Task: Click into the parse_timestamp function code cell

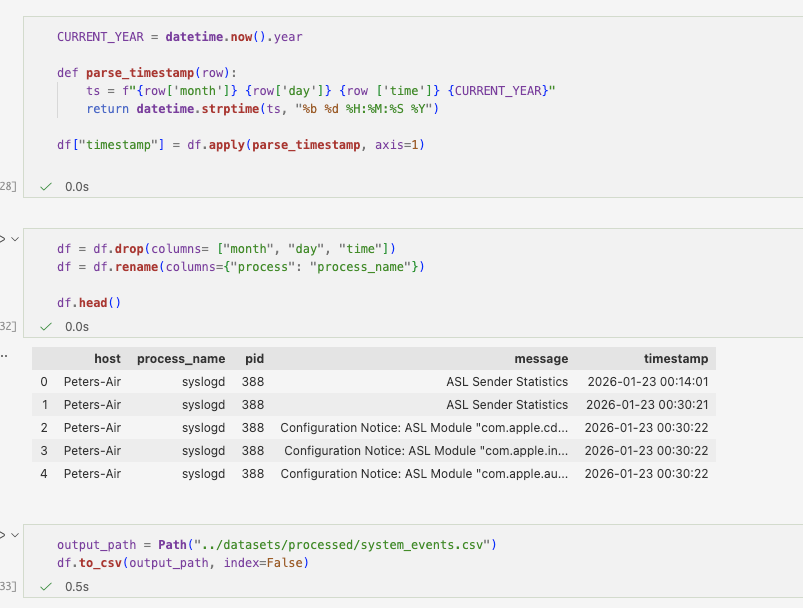Action: [160, 72]
